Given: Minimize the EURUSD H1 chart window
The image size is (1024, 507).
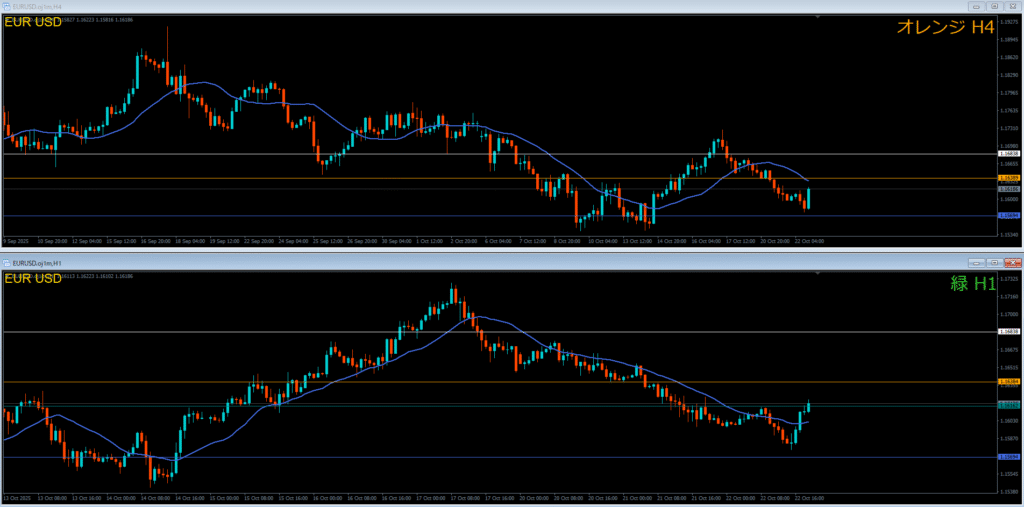Looking at the screenshot, I should pyautogui.click(x=975, y=262).
